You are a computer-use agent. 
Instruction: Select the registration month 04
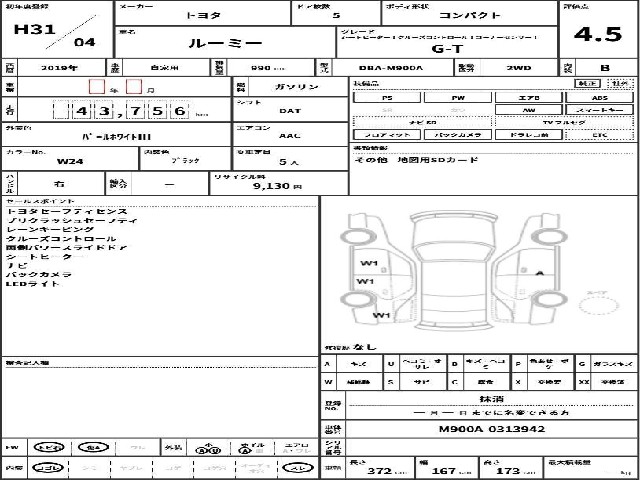tap(84, 42)
